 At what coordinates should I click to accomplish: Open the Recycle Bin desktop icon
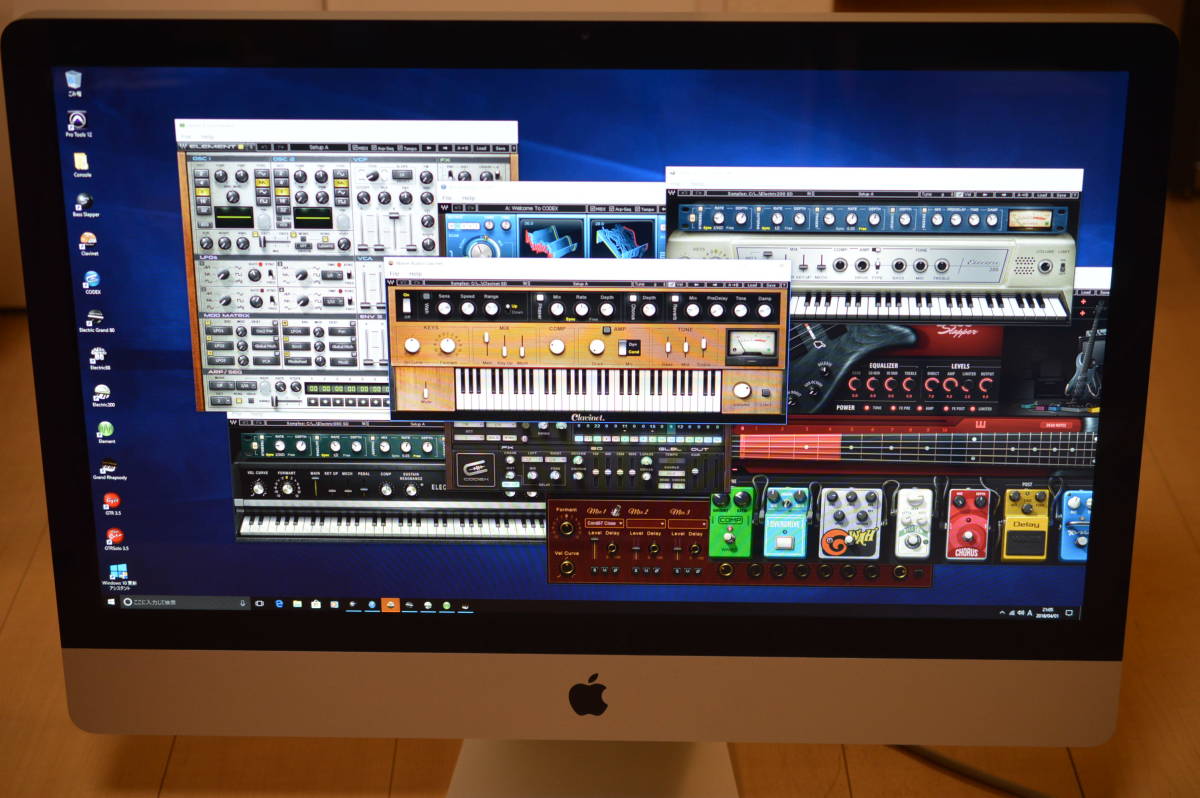pos(73,81)
